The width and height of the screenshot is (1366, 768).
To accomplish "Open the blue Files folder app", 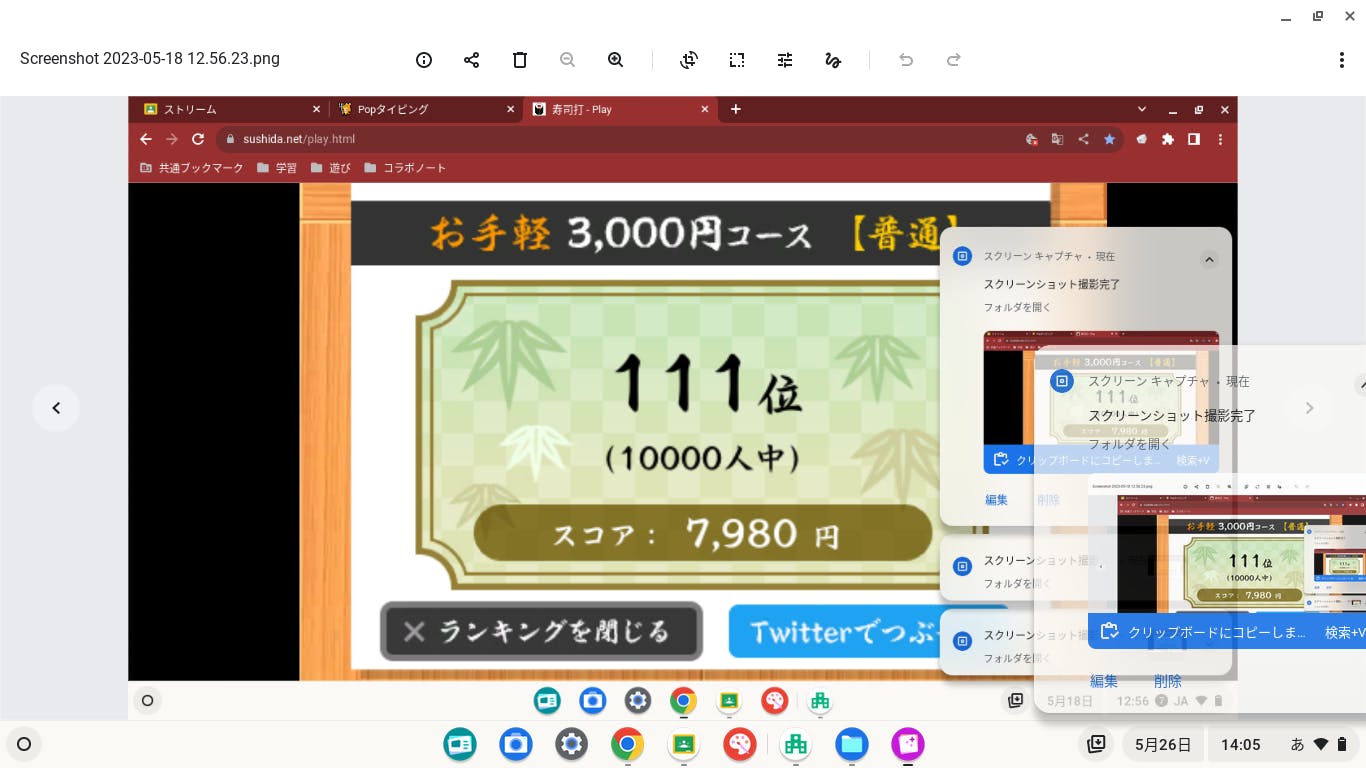I will (x=852, y=744).
